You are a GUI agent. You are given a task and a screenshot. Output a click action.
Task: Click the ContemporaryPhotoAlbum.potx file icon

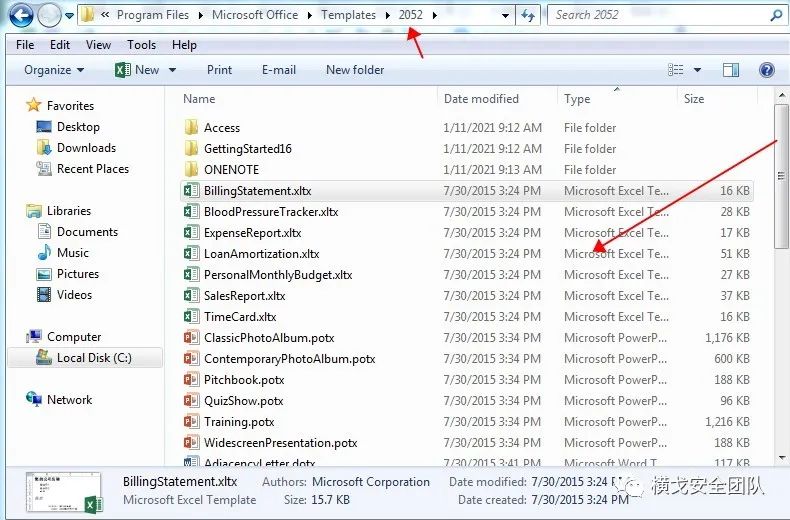[191, 359]
